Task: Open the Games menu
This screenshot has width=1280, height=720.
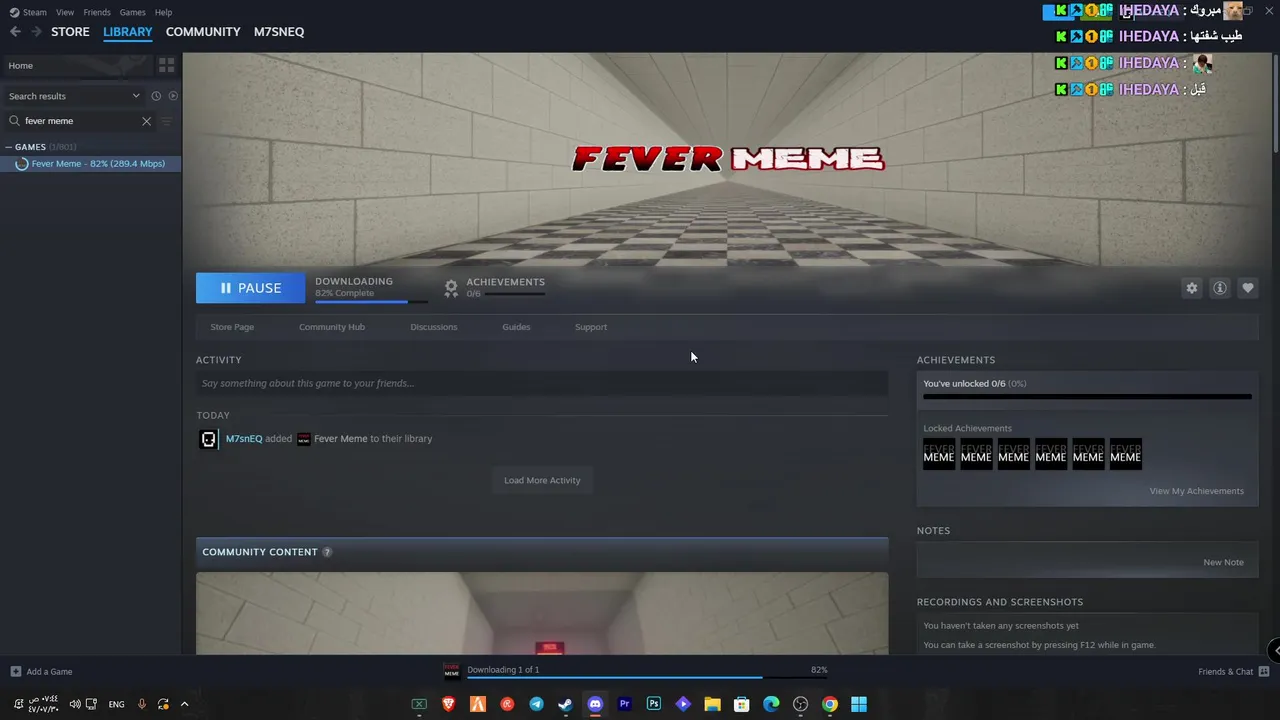Action: tap(132, 12)
